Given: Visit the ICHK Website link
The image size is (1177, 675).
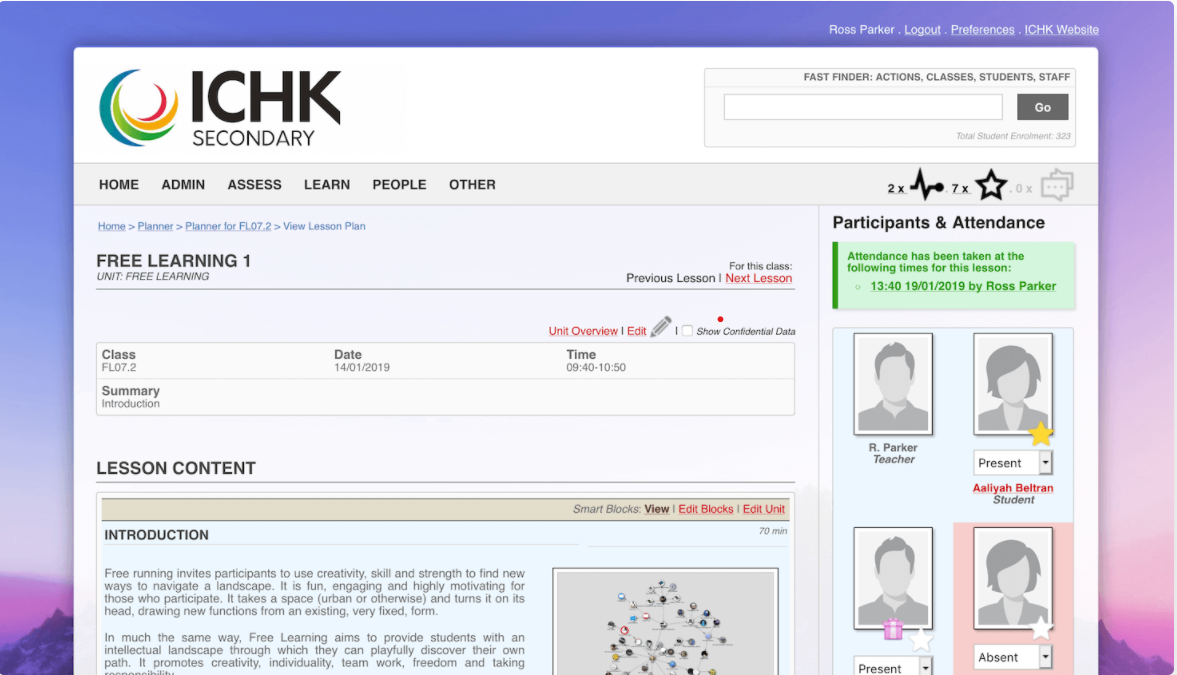Looking at the screenshot, I should (1061, 29).
